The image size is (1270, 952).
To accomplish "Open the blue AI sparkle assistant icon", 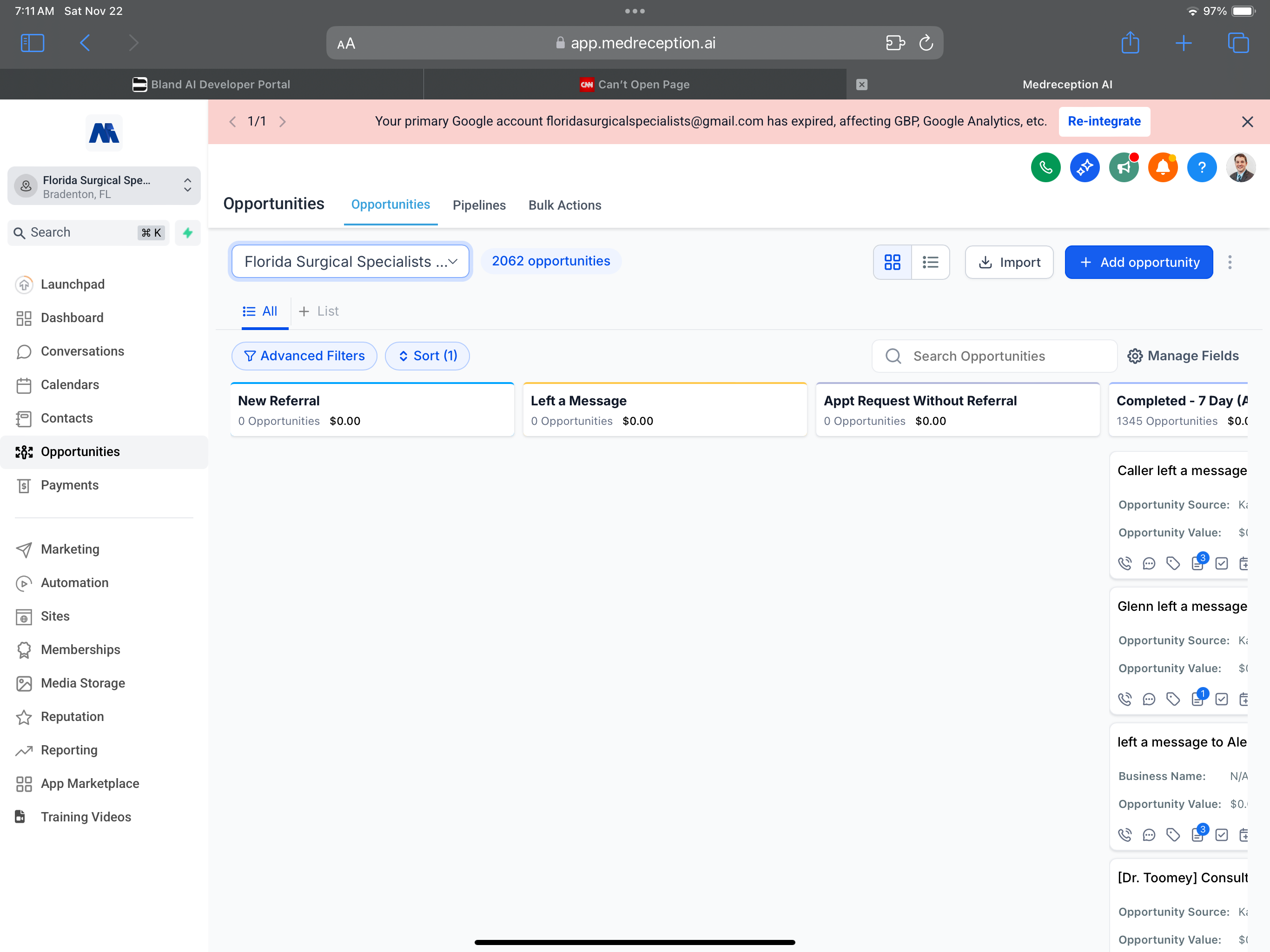I will [x=1085, y=167].
